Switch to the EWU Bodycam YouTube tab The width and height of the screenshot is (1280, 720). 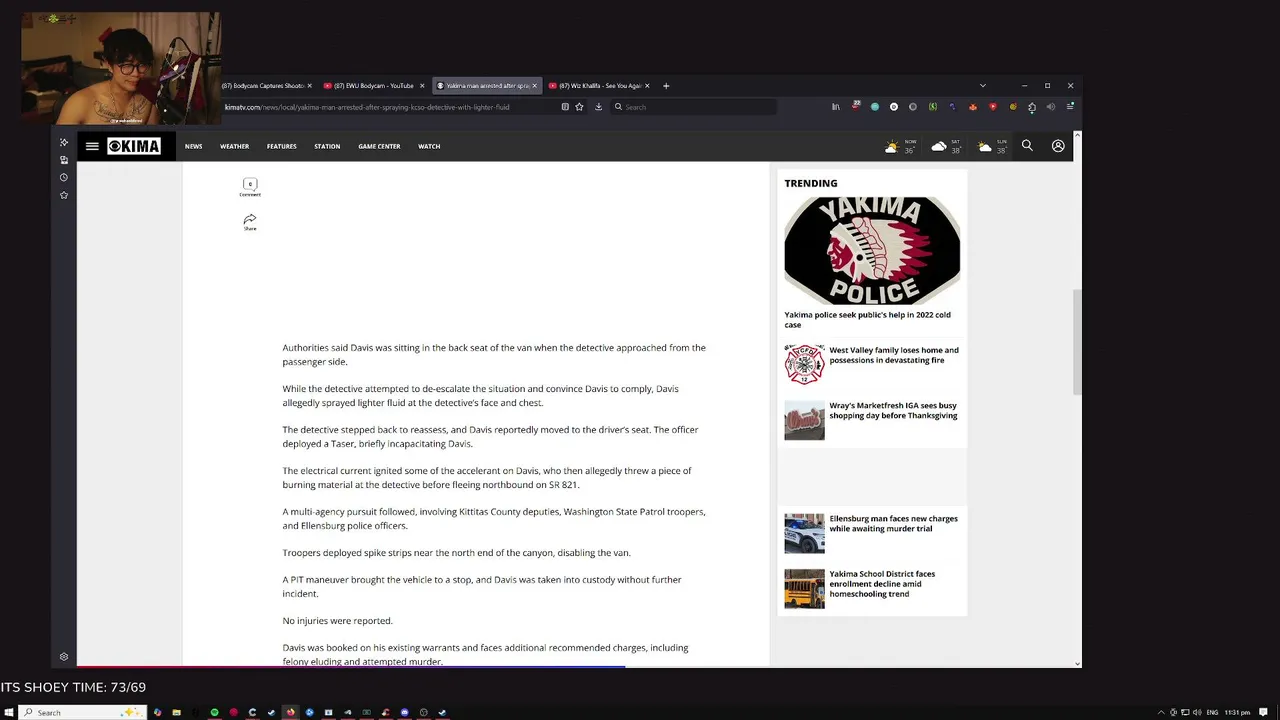(x=374, y=86)
